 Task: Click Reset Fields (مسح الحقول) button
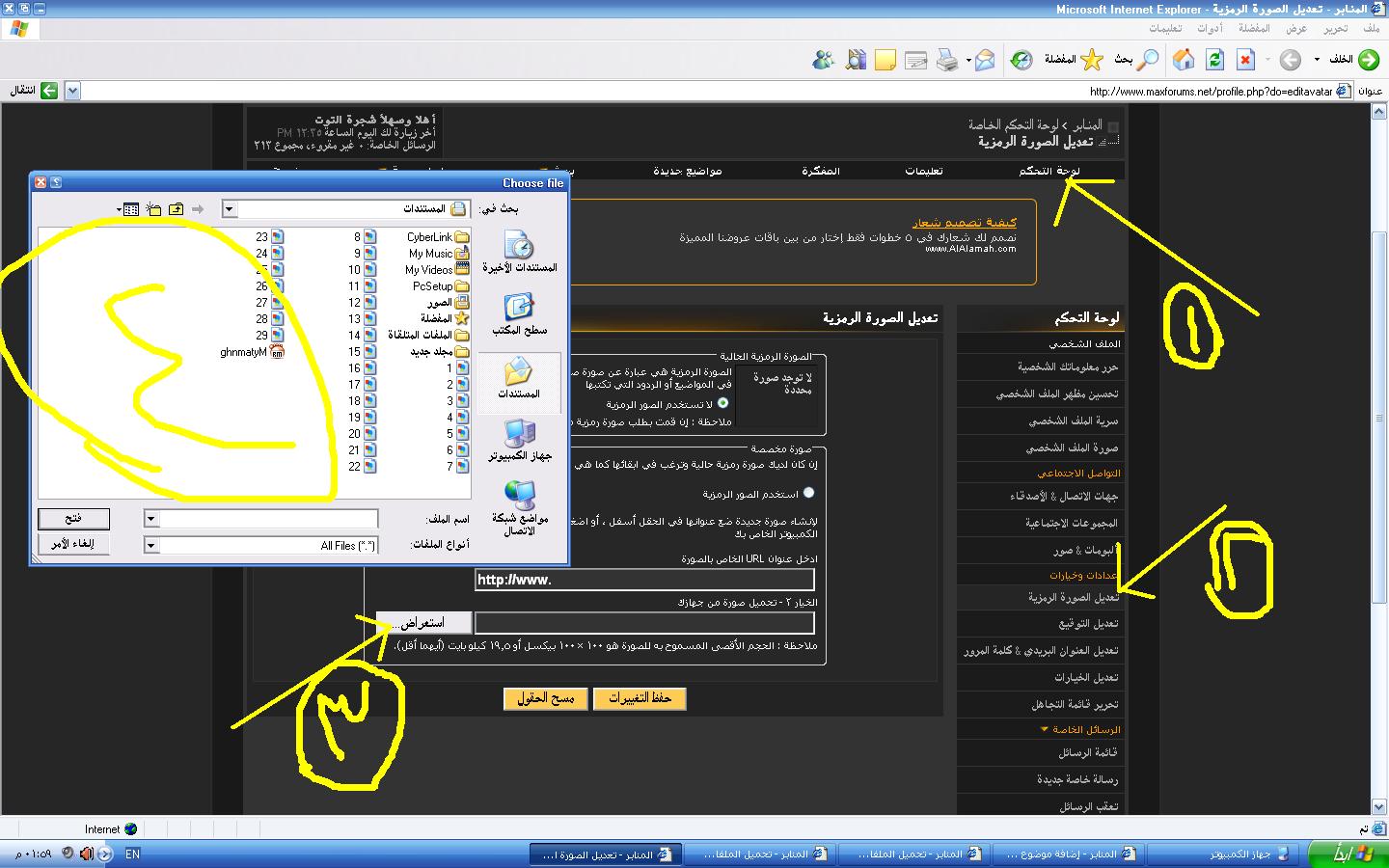(547, 698)
